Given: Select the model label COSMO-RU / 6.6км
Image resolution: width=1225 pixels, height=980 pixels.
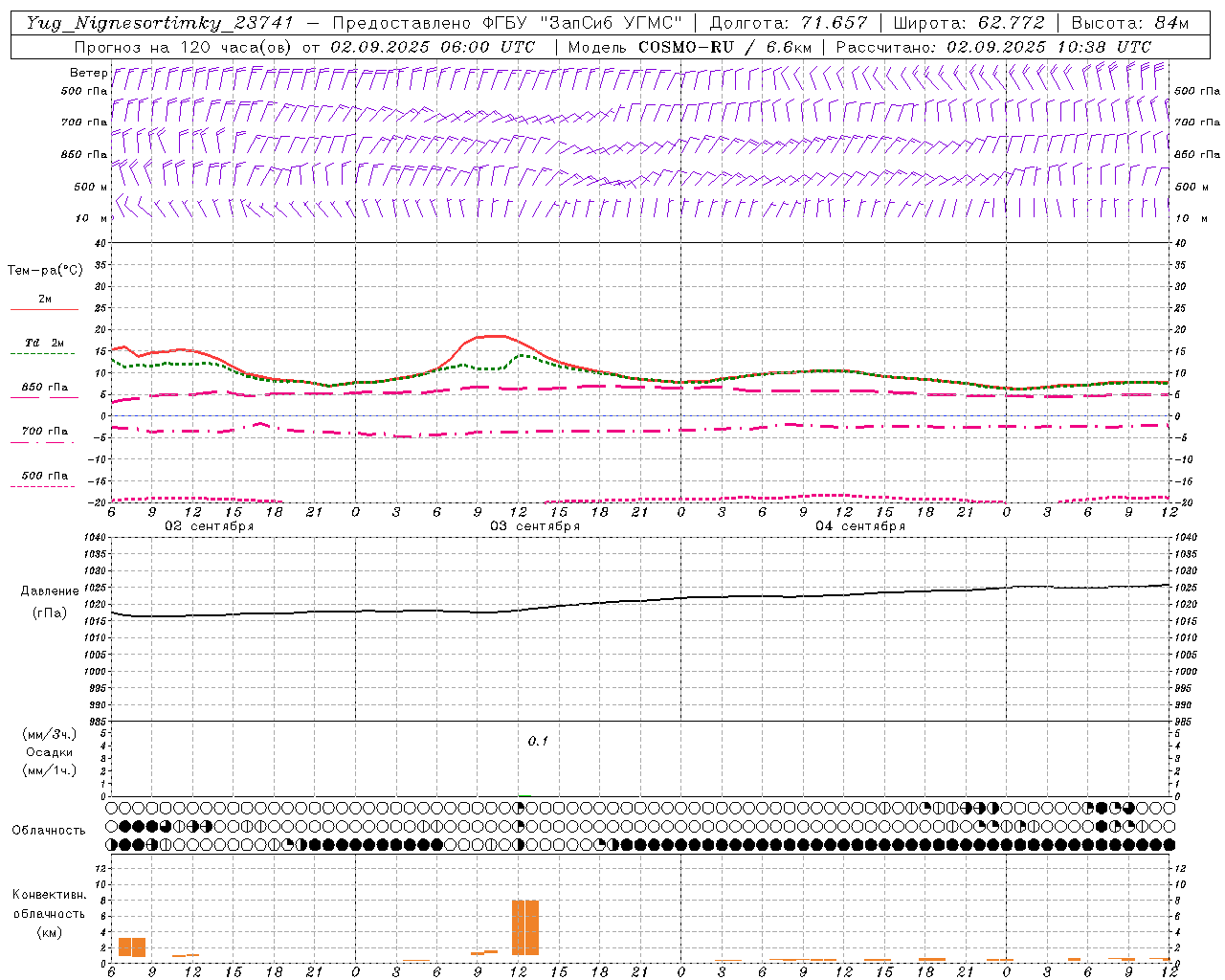Looking at the screenshot, I should click(x=724, y=47).
